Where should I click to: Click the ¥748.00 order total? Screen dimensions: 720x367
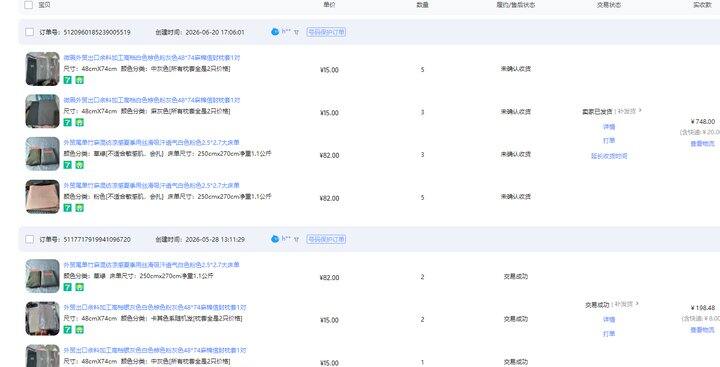tap(703, 122)
